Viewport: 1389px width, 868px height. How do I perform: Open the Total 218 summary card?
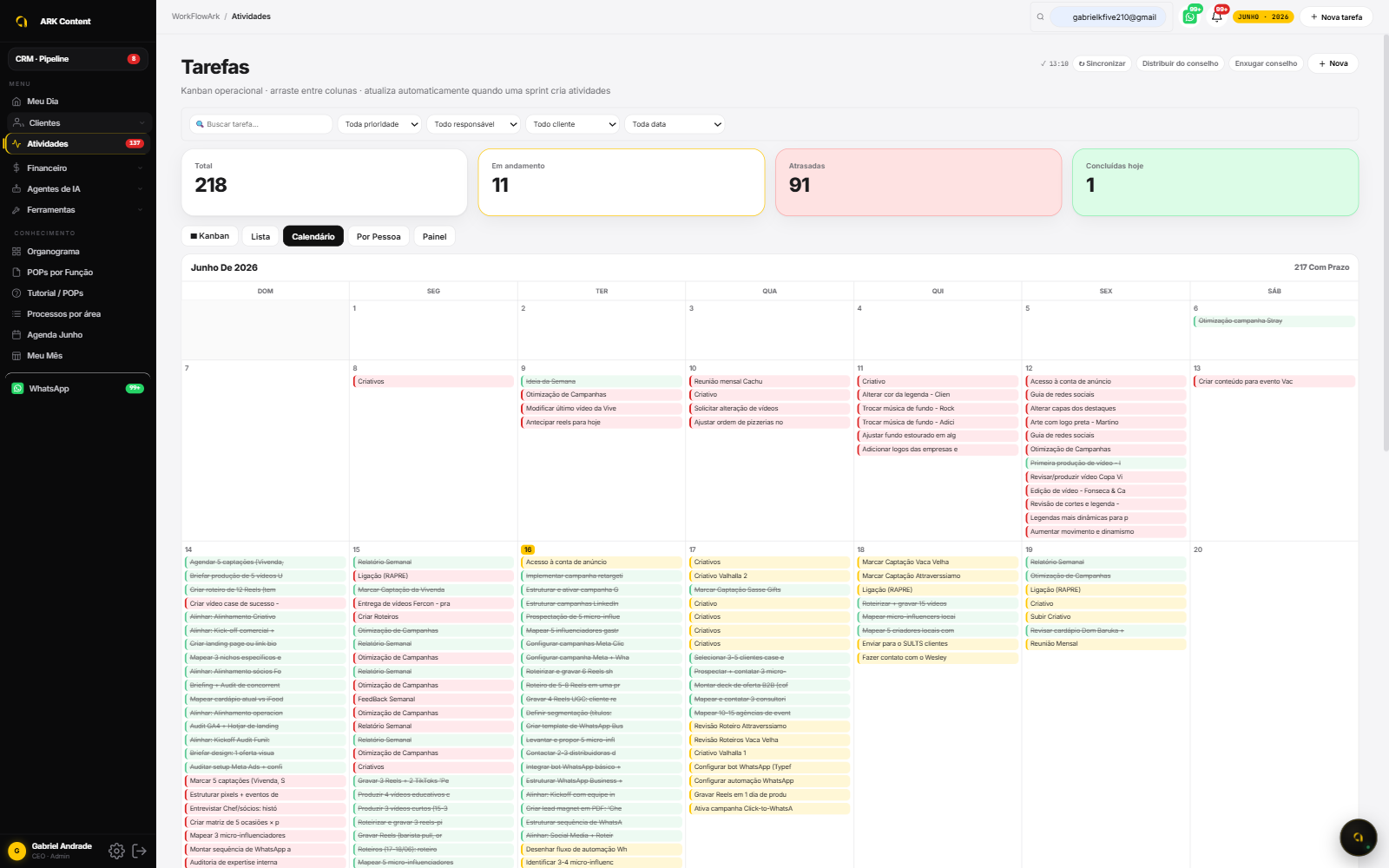[x=325, y=182]
